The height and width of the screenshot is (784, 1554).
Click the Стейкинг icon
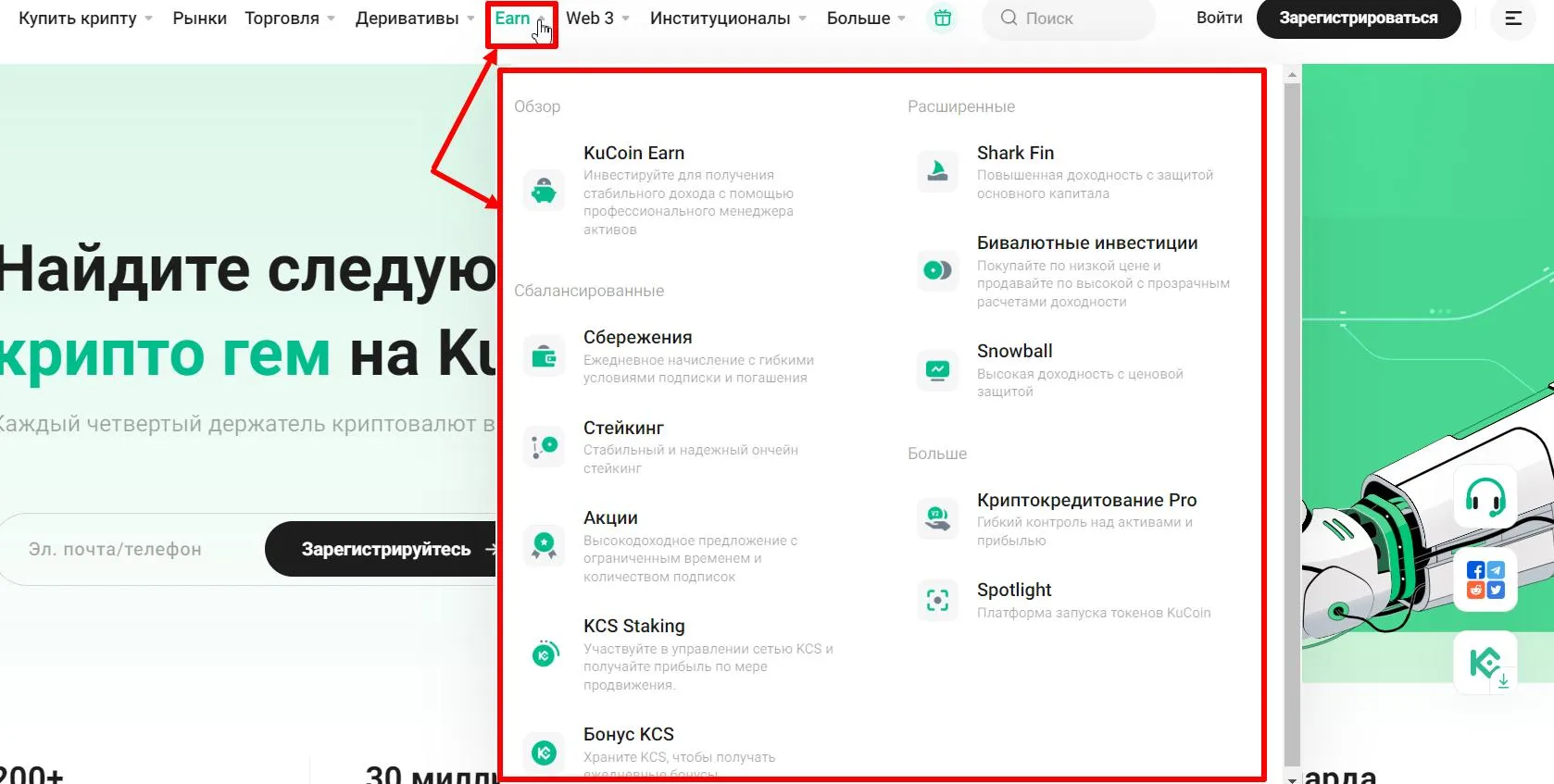pyautogui.click(x=544, y=447)
